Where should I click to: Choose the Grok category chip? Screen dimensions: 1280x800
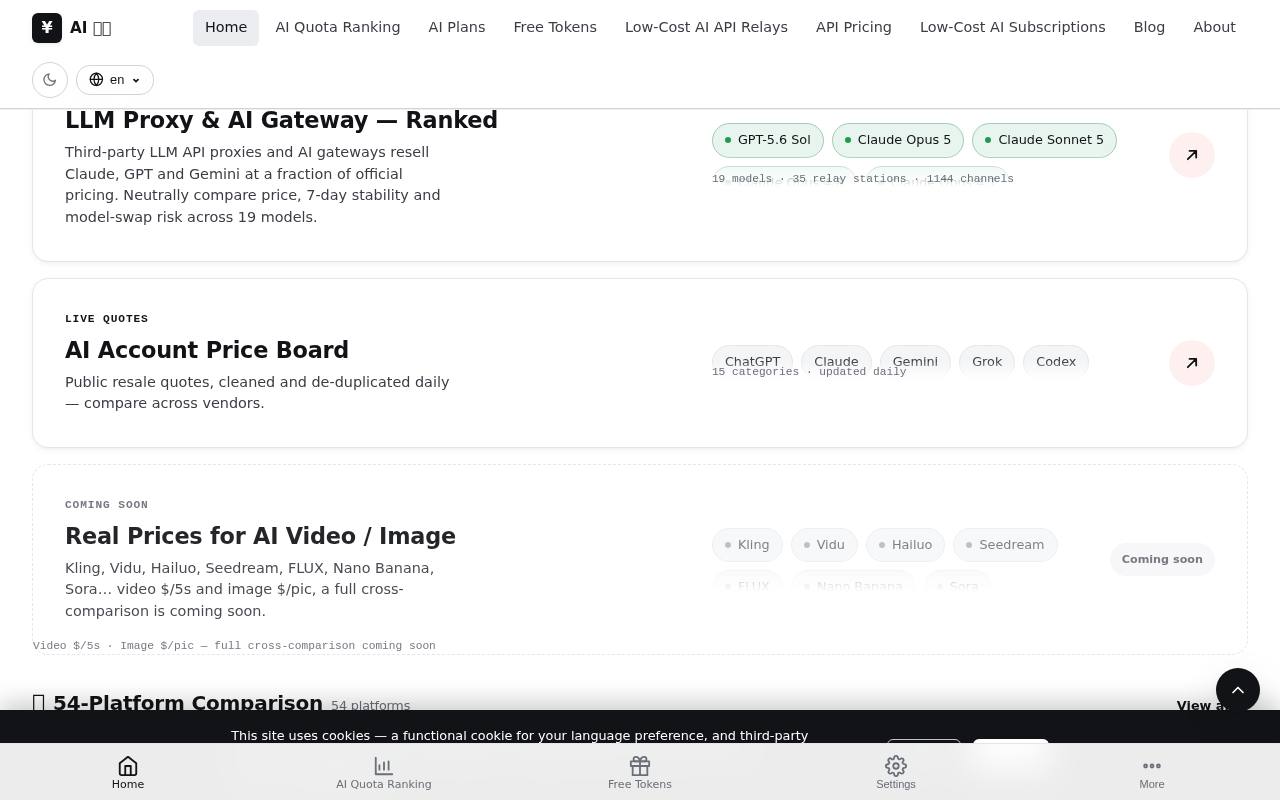987,361
